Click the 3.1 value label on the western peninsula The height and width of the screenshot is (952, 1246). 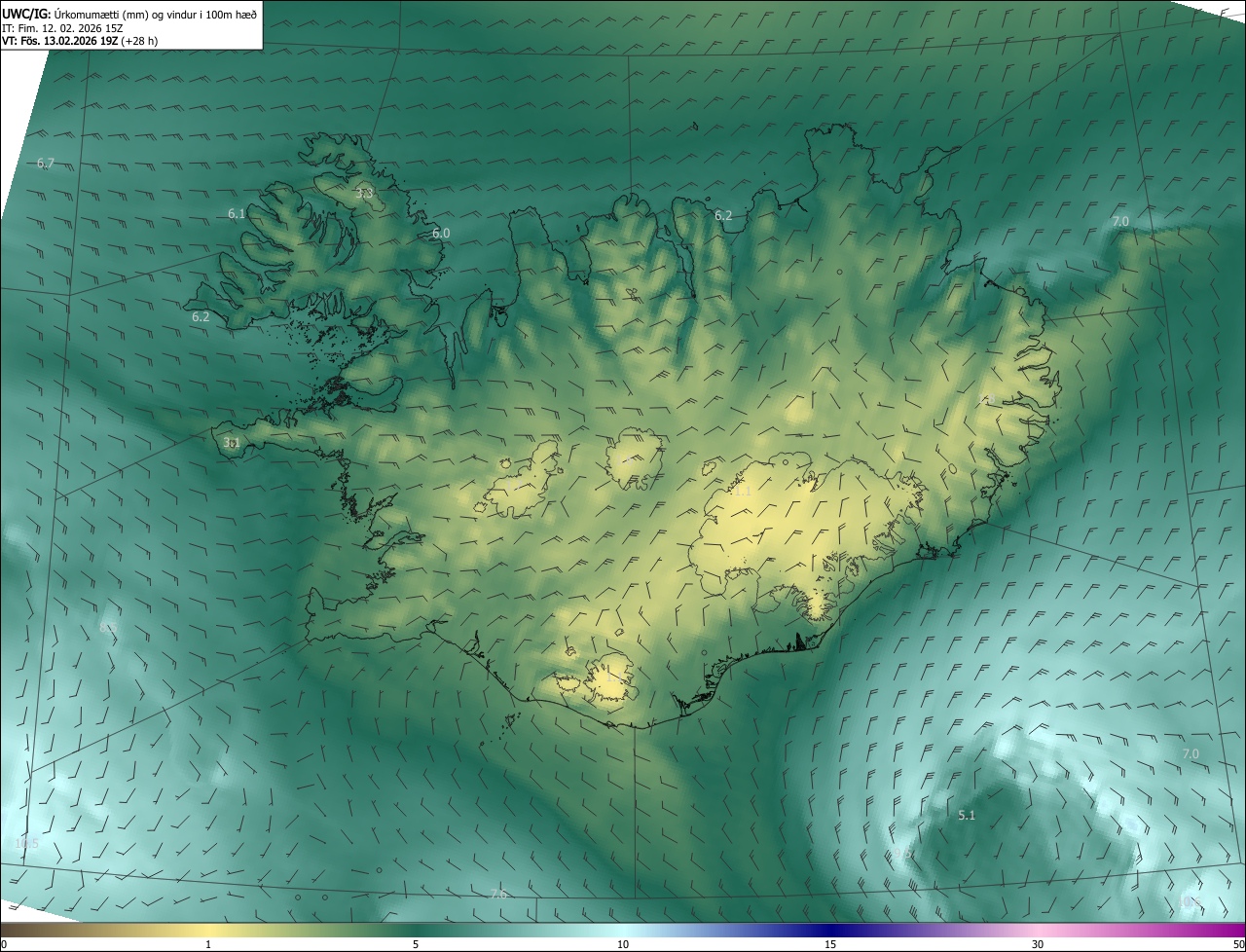coord(231,443)
